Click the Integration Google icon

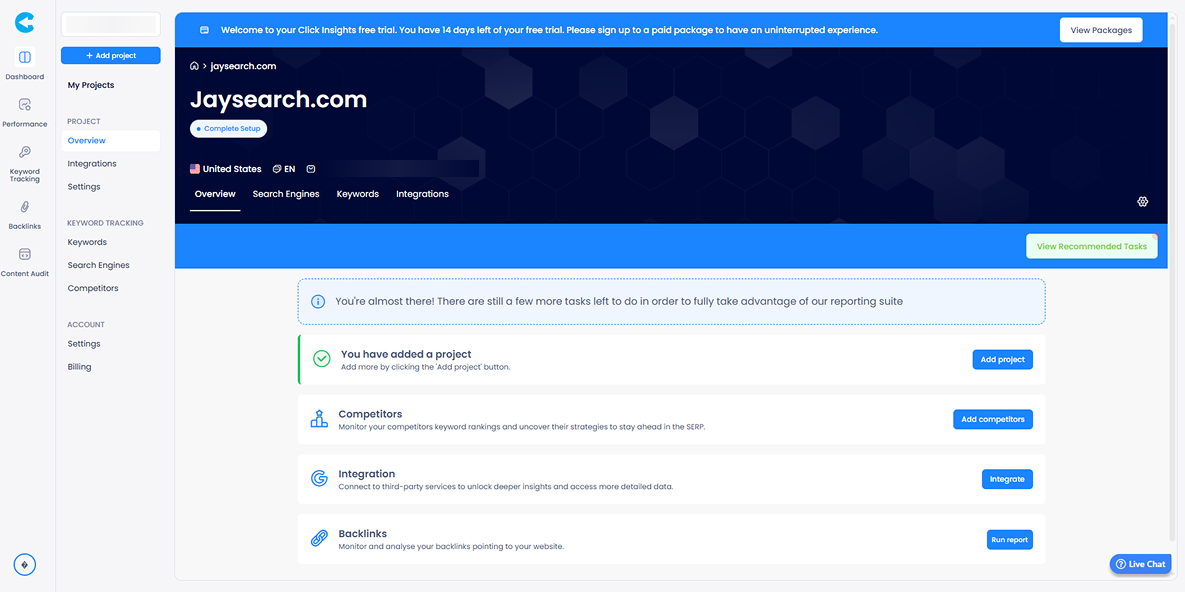[x=319, y=479]
